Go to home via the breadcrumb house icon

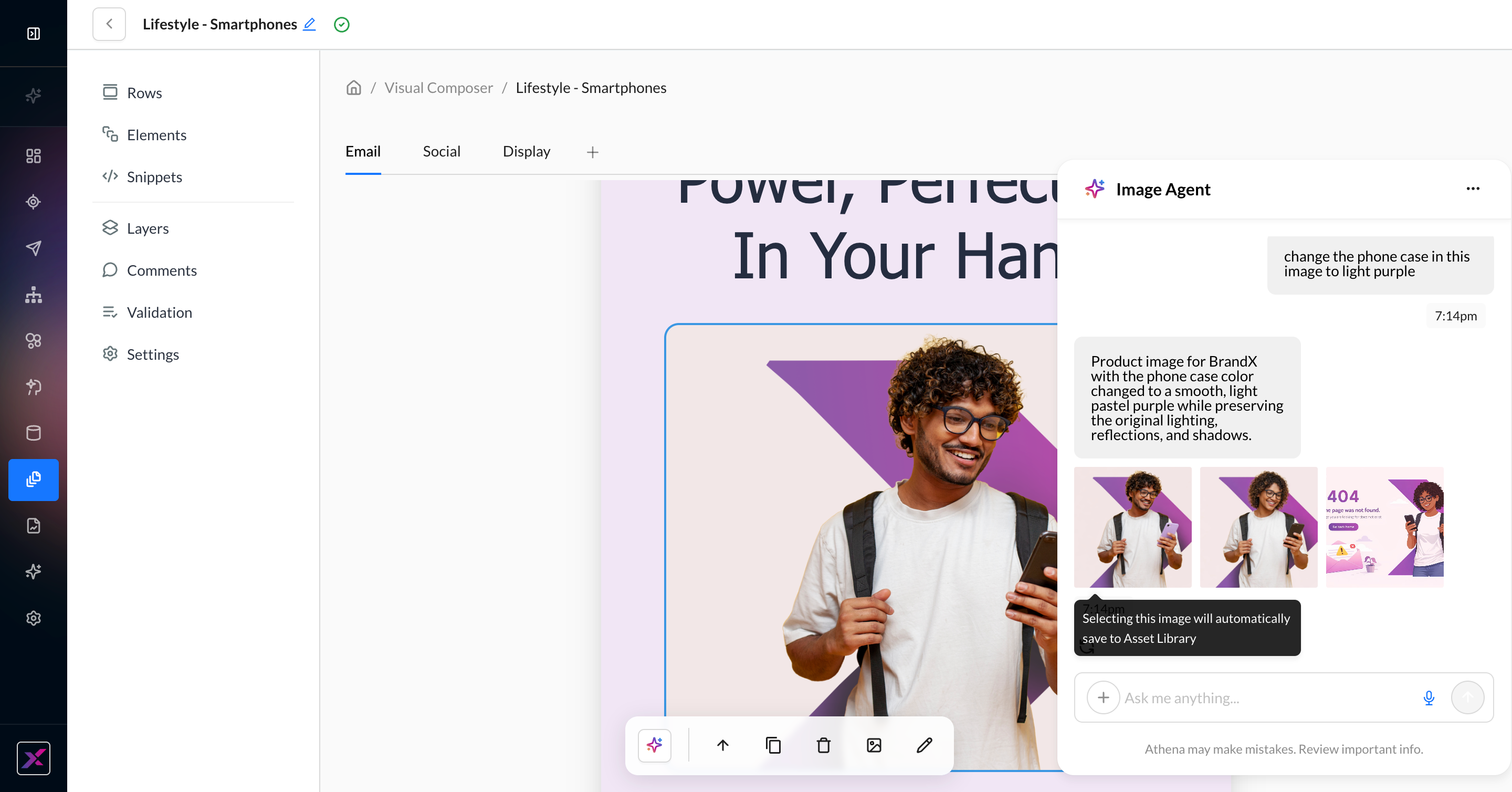click(x=353, y=88)
